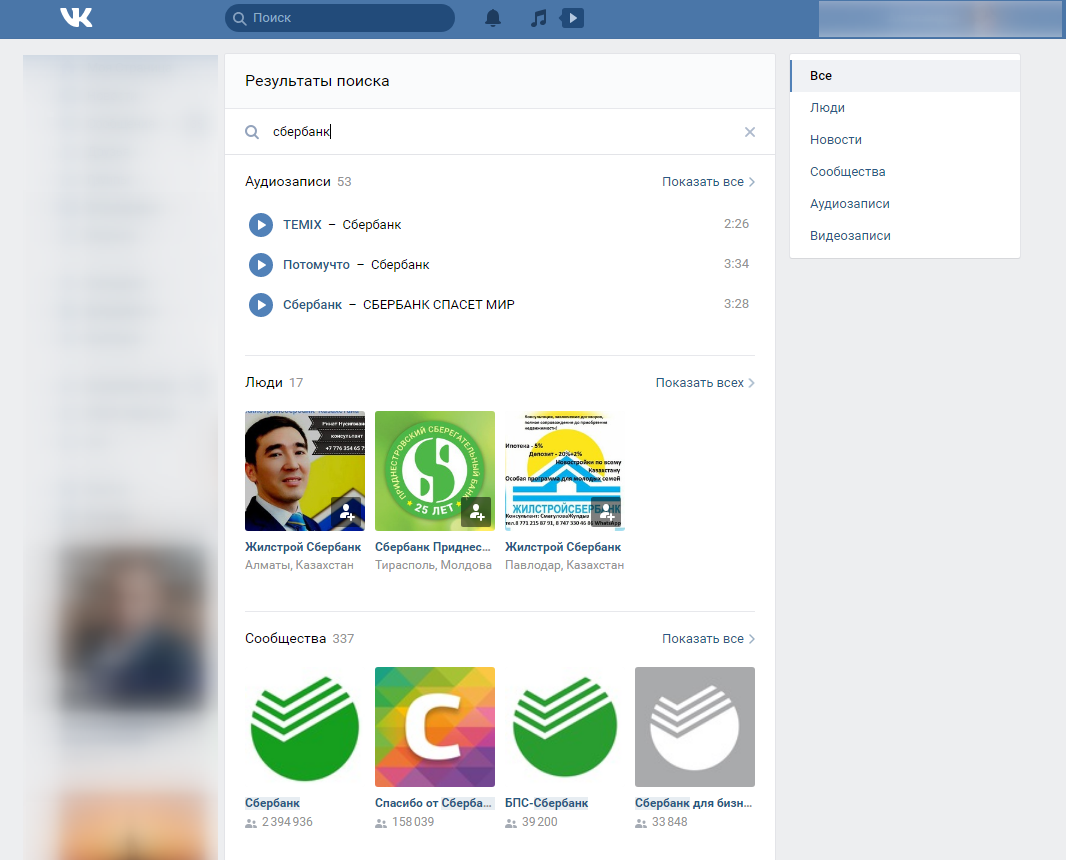Play the Потомучто – Сбербанк track
Viewport: 1066px width, 860px height.
[260, 264]
